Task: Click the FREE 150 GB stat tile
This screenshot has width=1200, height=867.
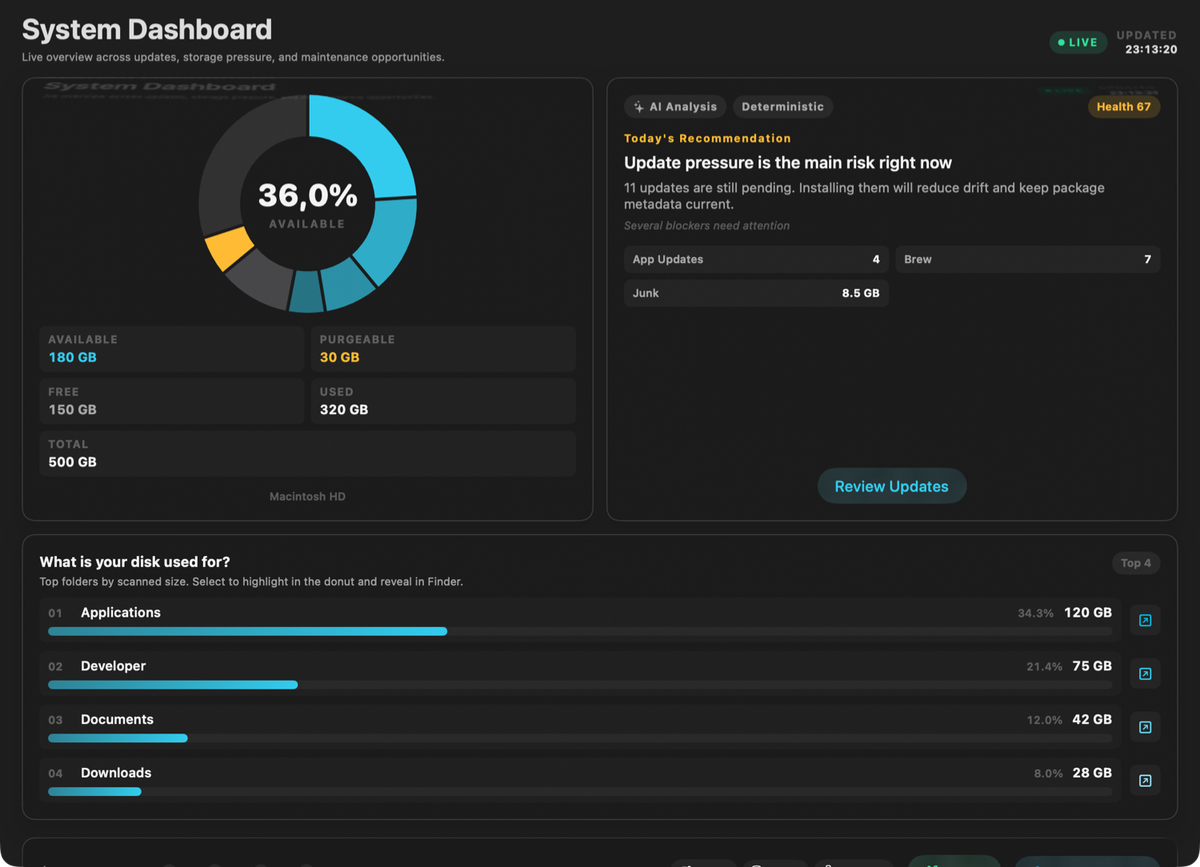Action: [172, 401]
